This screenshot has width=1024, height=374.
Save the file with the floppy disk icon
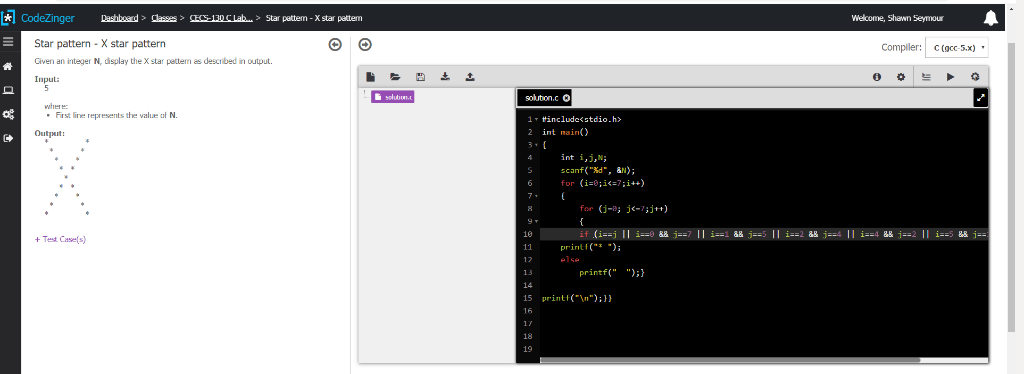421,76
